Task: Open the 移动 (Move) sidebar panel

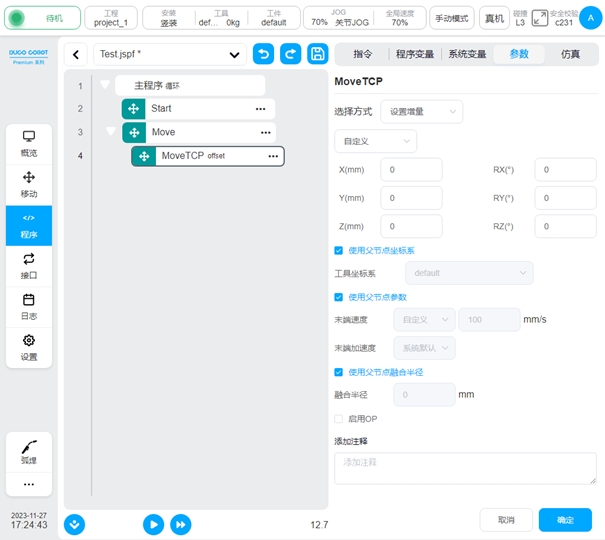Action: pos(29,184)
